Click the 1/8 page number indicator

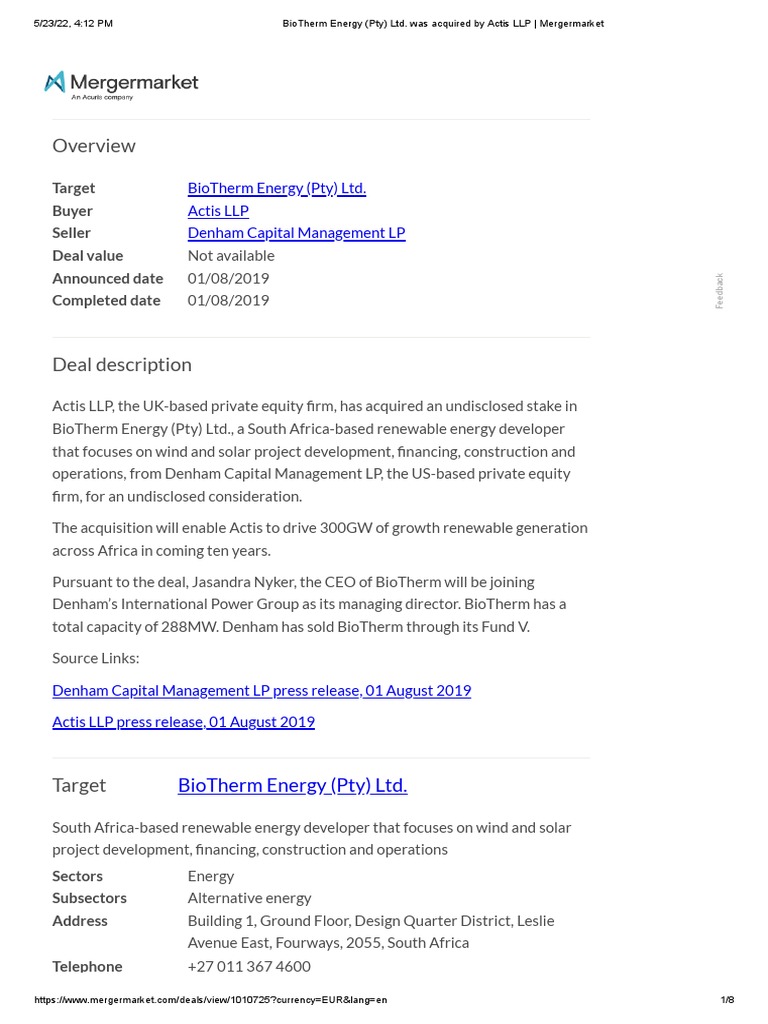[727, 1000]
